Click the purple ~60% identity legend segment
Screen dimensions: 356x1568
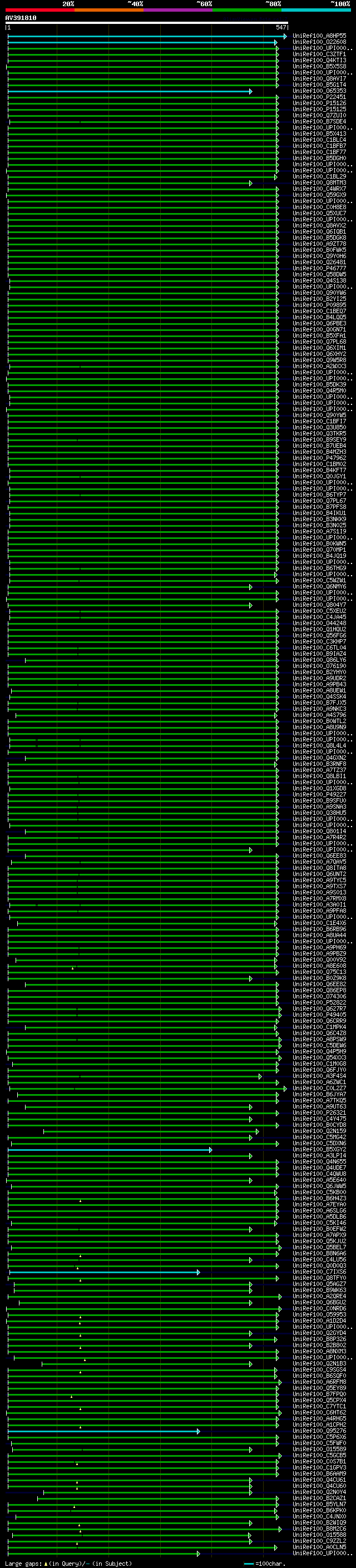pyautogui.click(x=177, y=10)
